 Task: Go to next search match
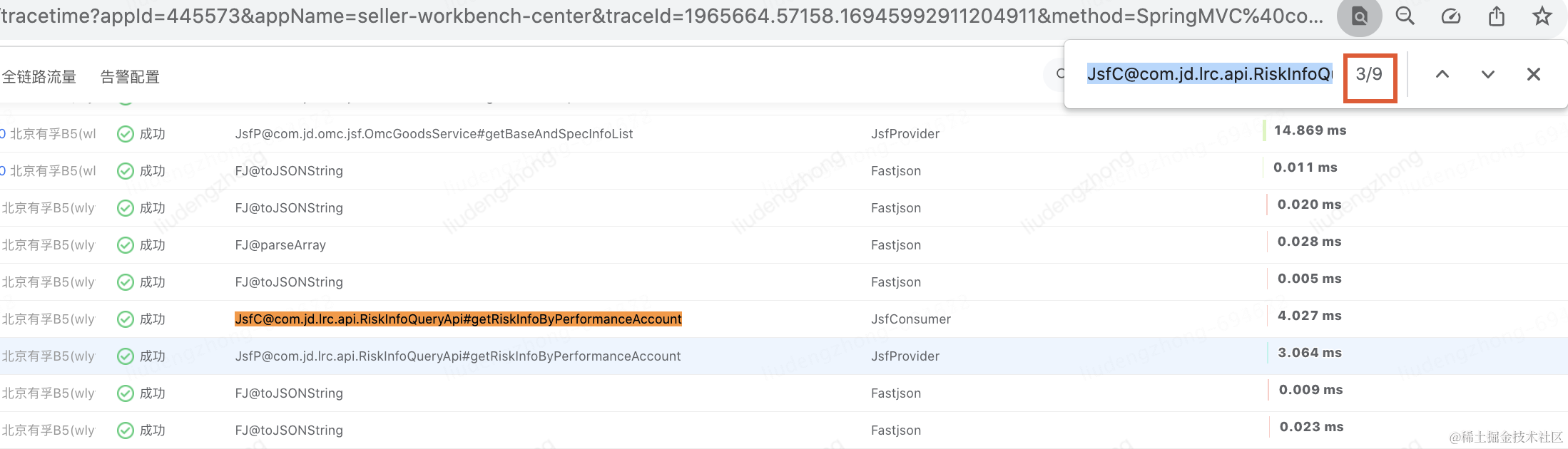(1488, 74)
